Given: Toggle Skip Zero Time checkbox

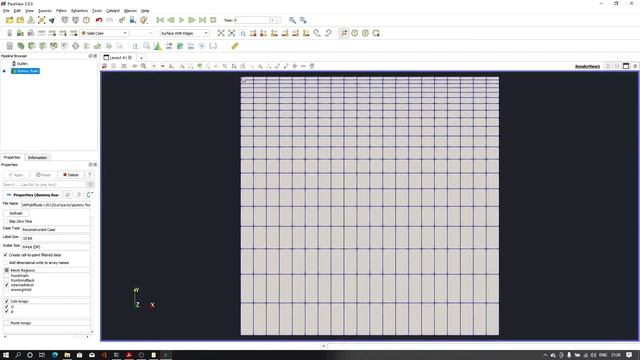Looking at the screenshot, I should click(x=6, y=221).
